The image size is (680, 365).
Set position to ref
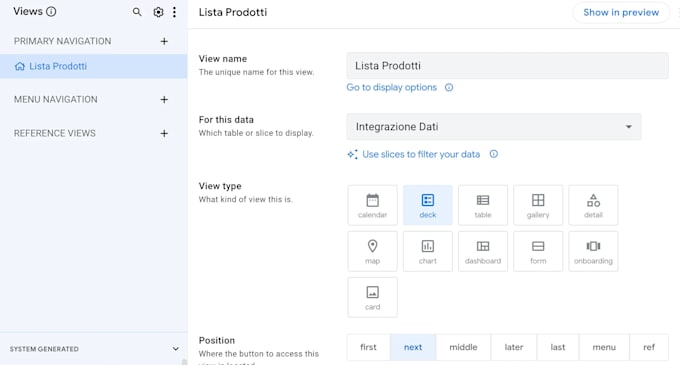649,347
